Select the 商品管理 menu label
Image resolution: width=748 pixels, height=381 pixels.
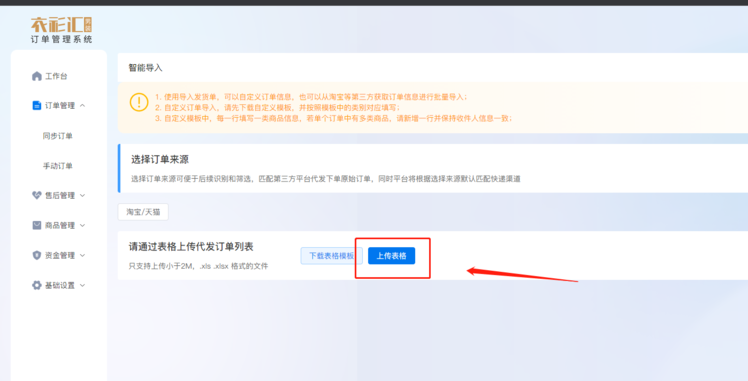click(x=60, y=226)
